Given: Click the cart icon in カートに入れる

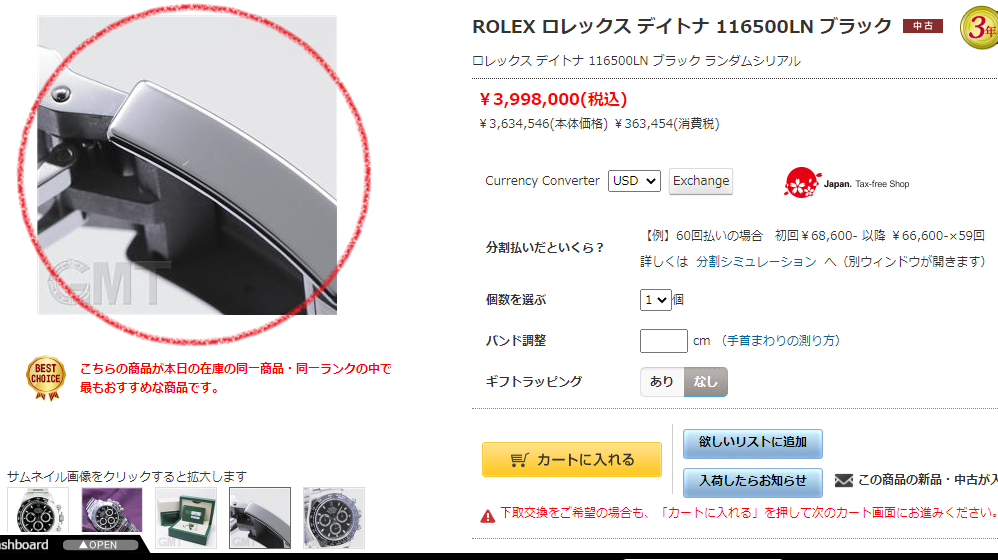Looking at the screenshot, I should click(x=519, y=459).
